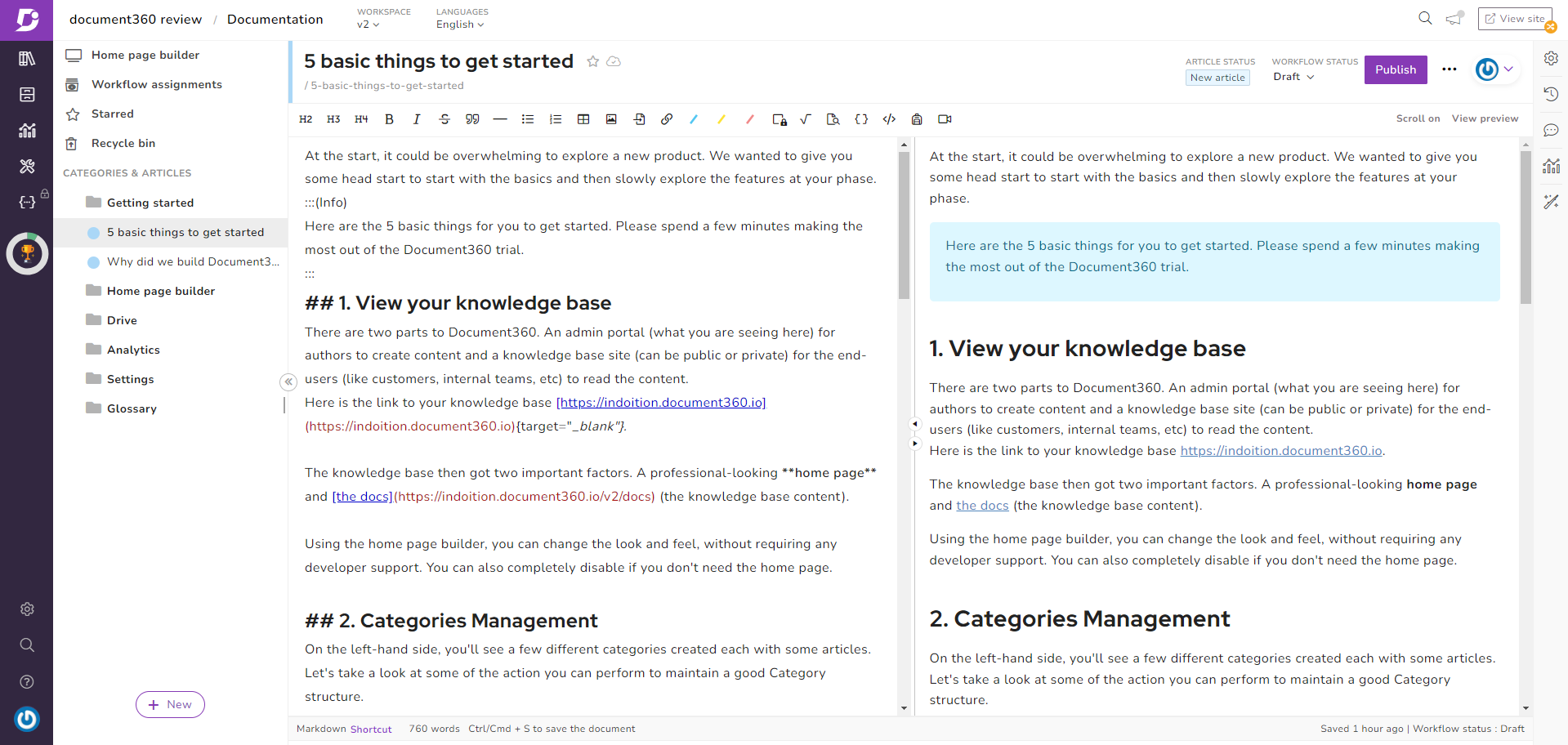Image resolution: width=1568 pixels, height=745 pixels.
Task: Insert yellow warning callout
Action: (x=721, y=119)
